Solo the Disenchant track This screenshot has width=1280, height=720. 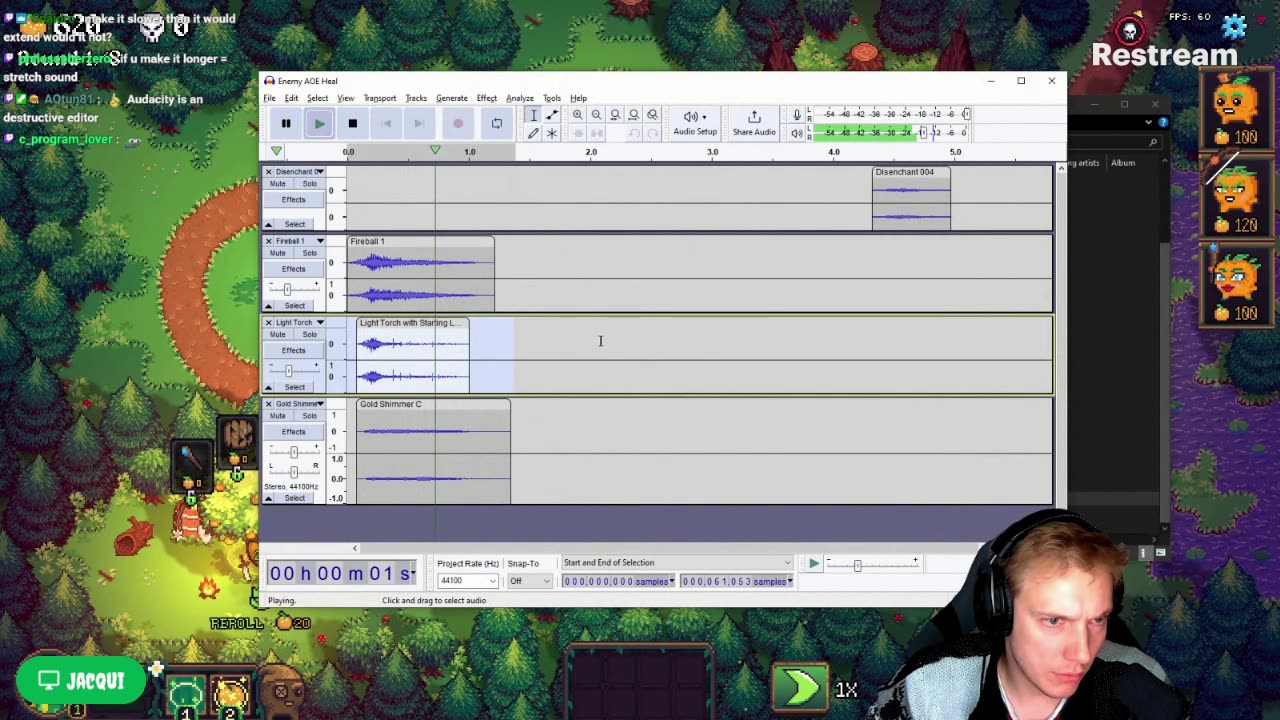(310, 184)
